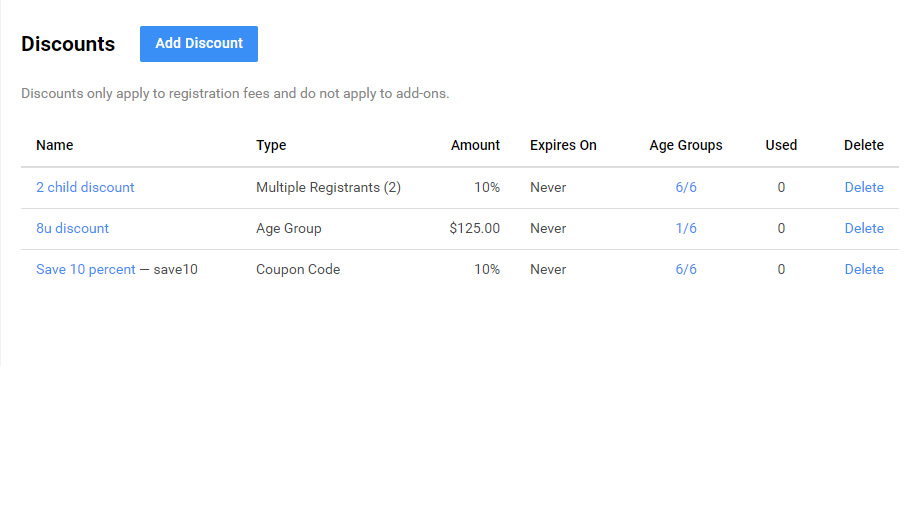Select the Multiple Registrants (2) type cell
The height and width of the screenshot is (518, 921).
(x=328, y=187)
